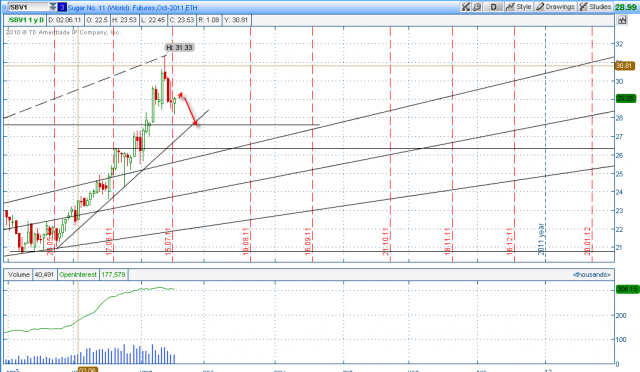Change the D daily aggregation button

point(493,7)
